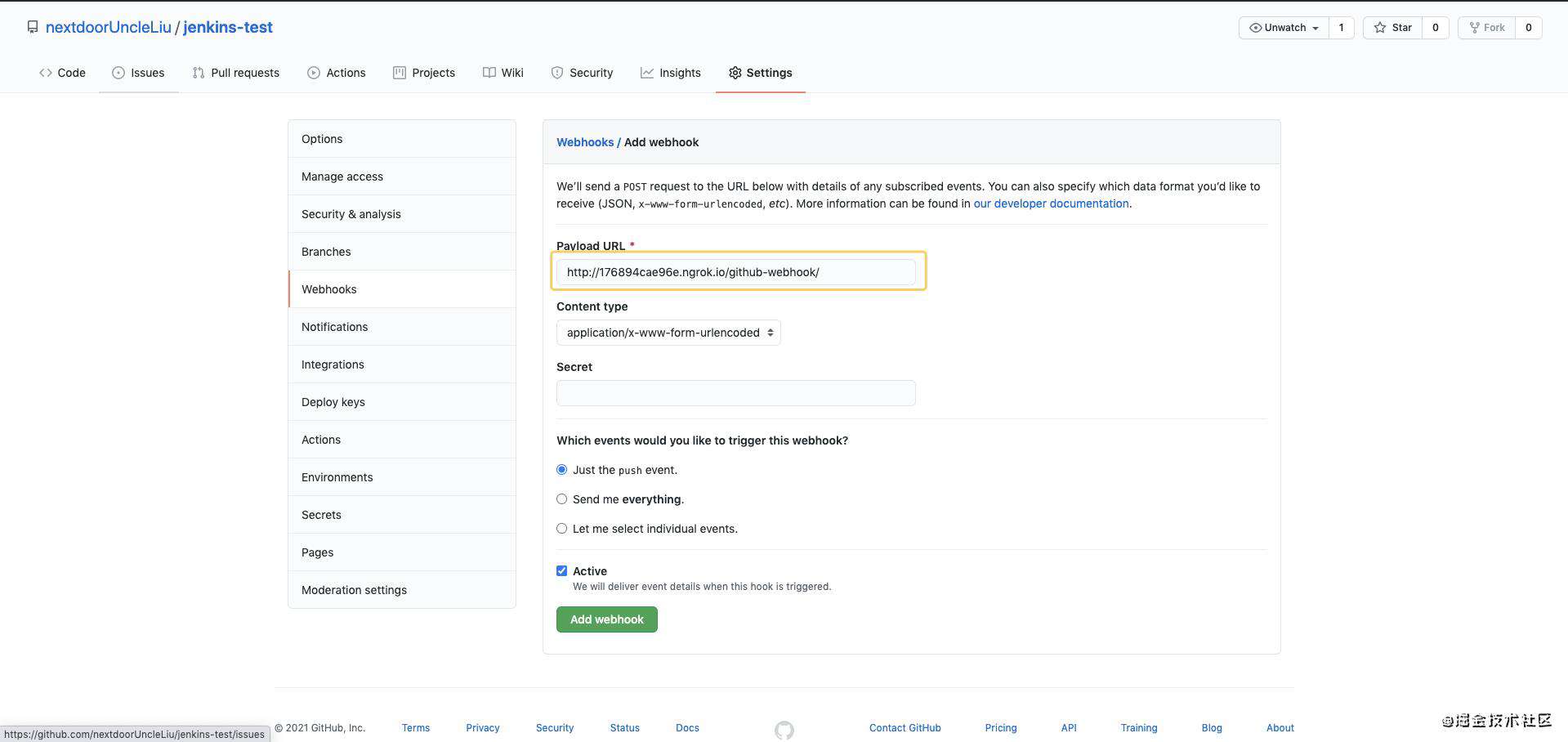The image size is (1568, 742).
Task: Click the Code tab angle-brackets icon
Action: [x=46, y=73]
